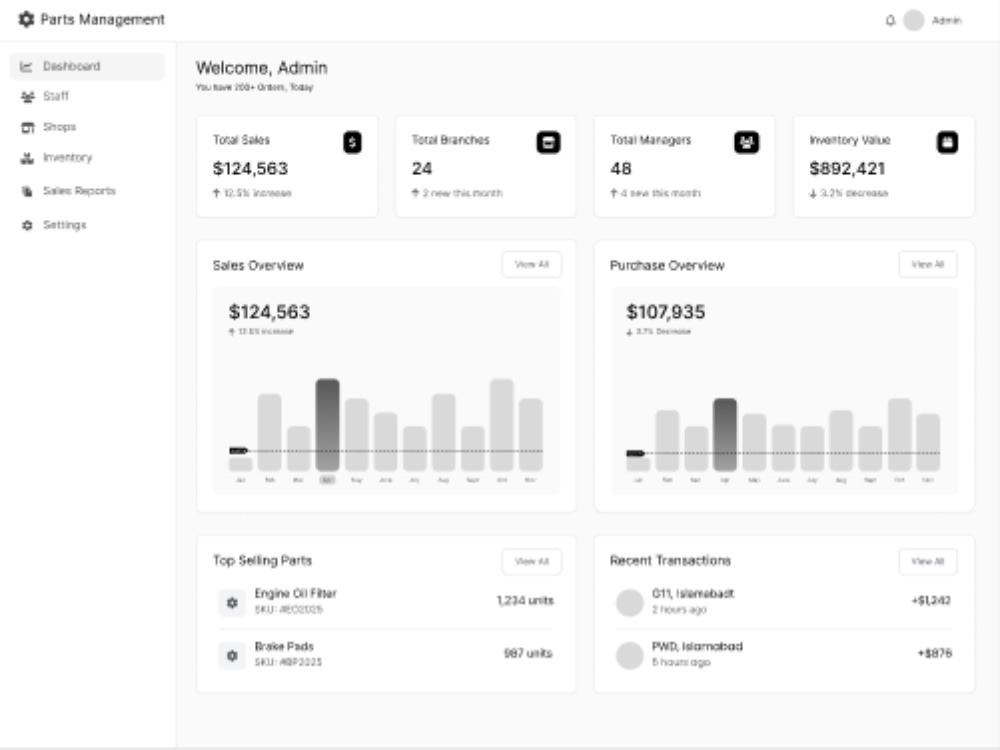Screen dimensions: 1000x750
Task: Click the $107,935 purchase total
Action: click(x=665, y=312)
